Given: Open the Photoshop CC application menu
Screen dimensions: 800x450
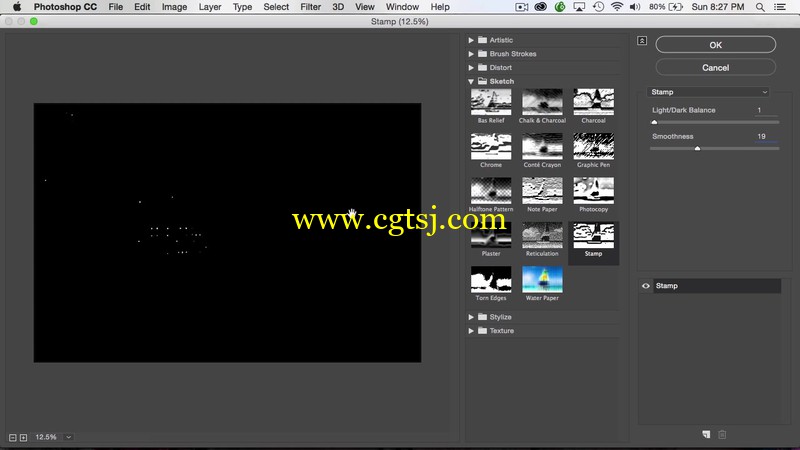Looking at the screenshot, I should point(65,7).
